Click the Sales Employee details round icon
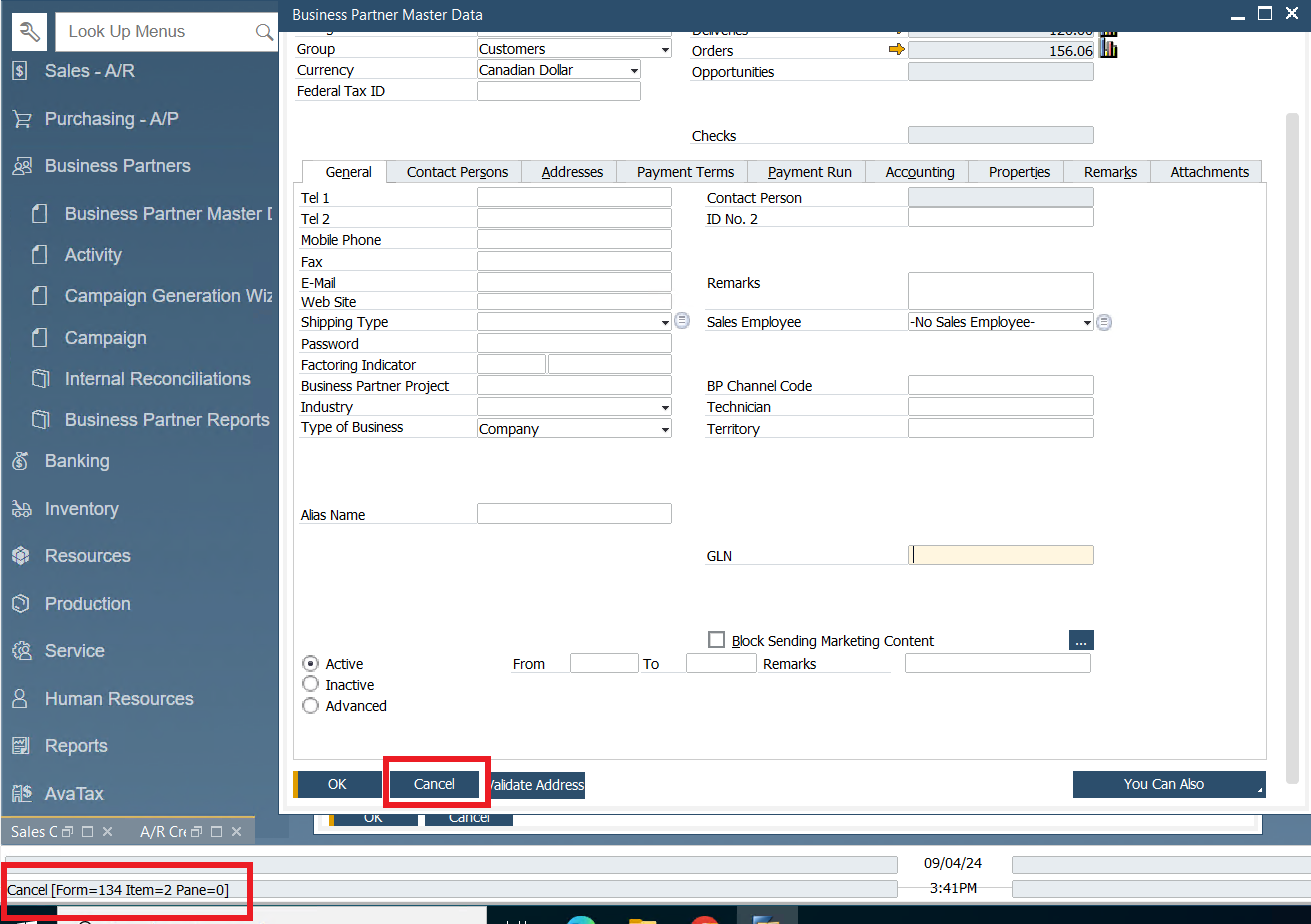The width and height of the screenshot is (1311, 924). 1104,322
